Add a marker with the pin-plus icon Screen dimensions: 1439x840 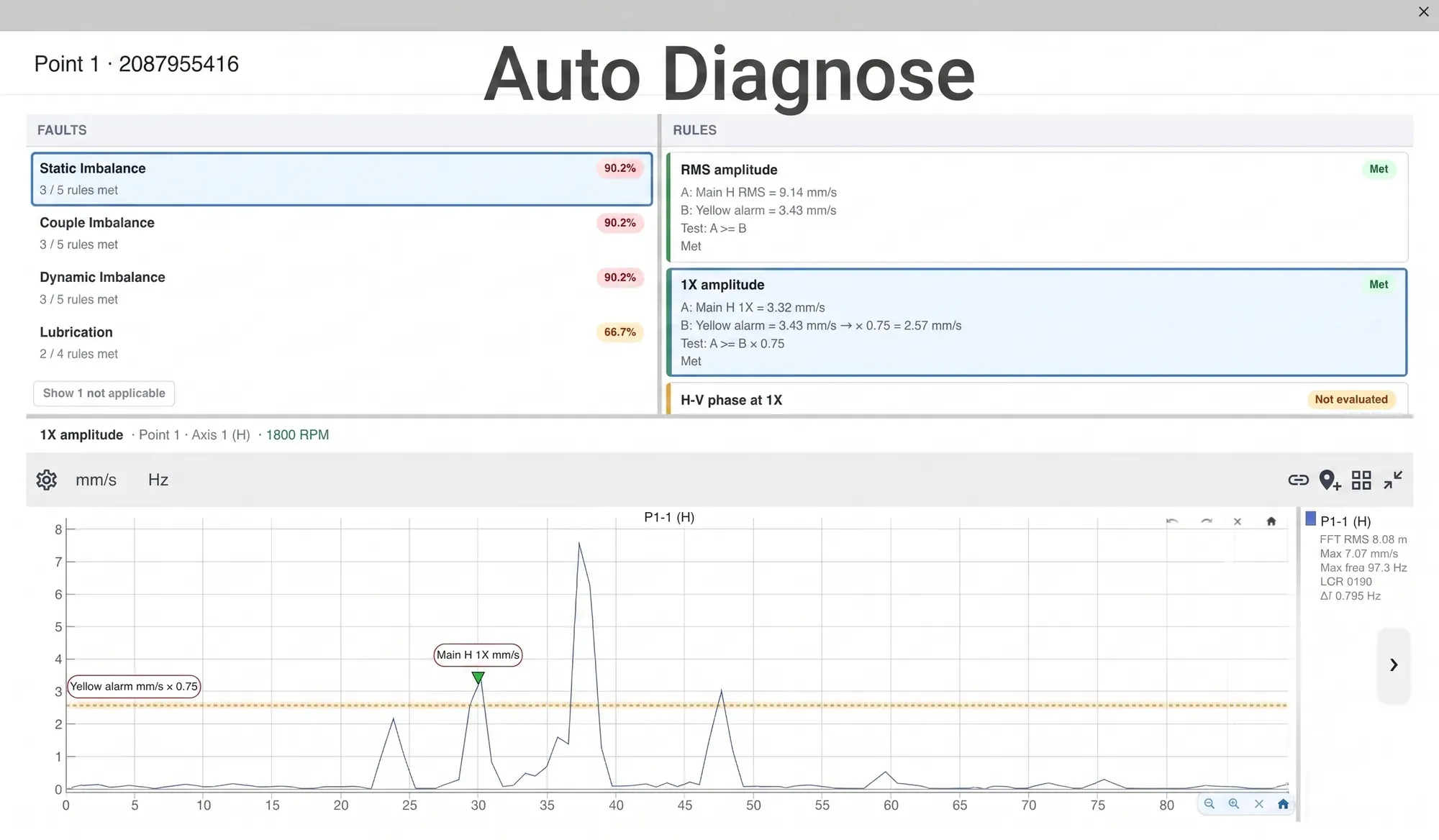click(1330, 480)
